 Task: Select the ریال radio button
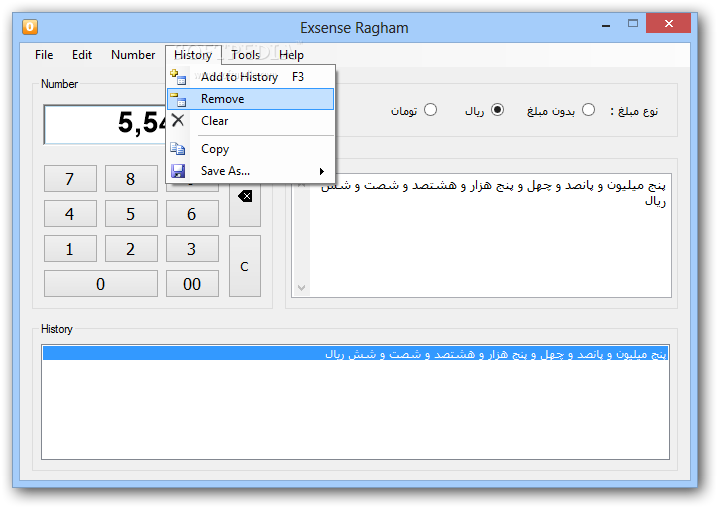pos(497,110)
